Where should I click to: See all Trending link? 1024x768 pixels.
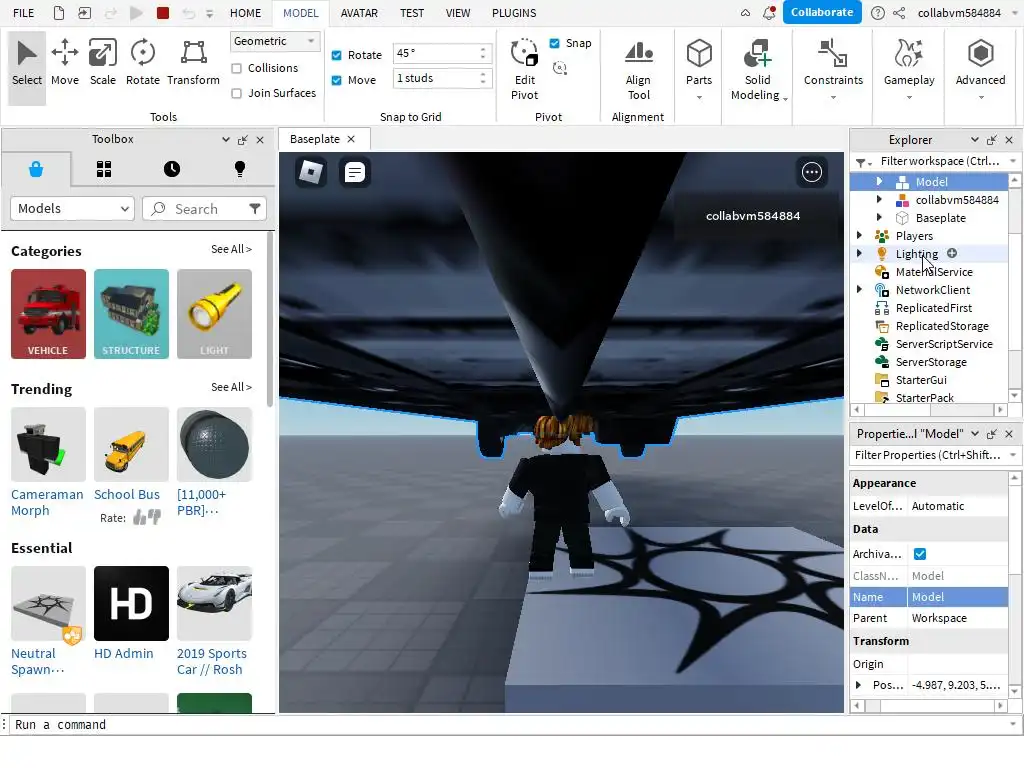[231, 387]
